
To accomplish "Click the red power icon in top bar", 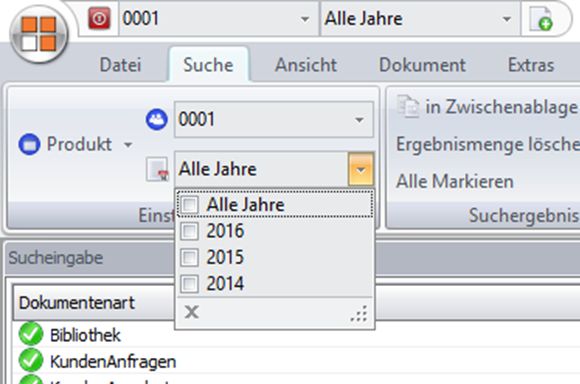I will (x=99, y=18).
